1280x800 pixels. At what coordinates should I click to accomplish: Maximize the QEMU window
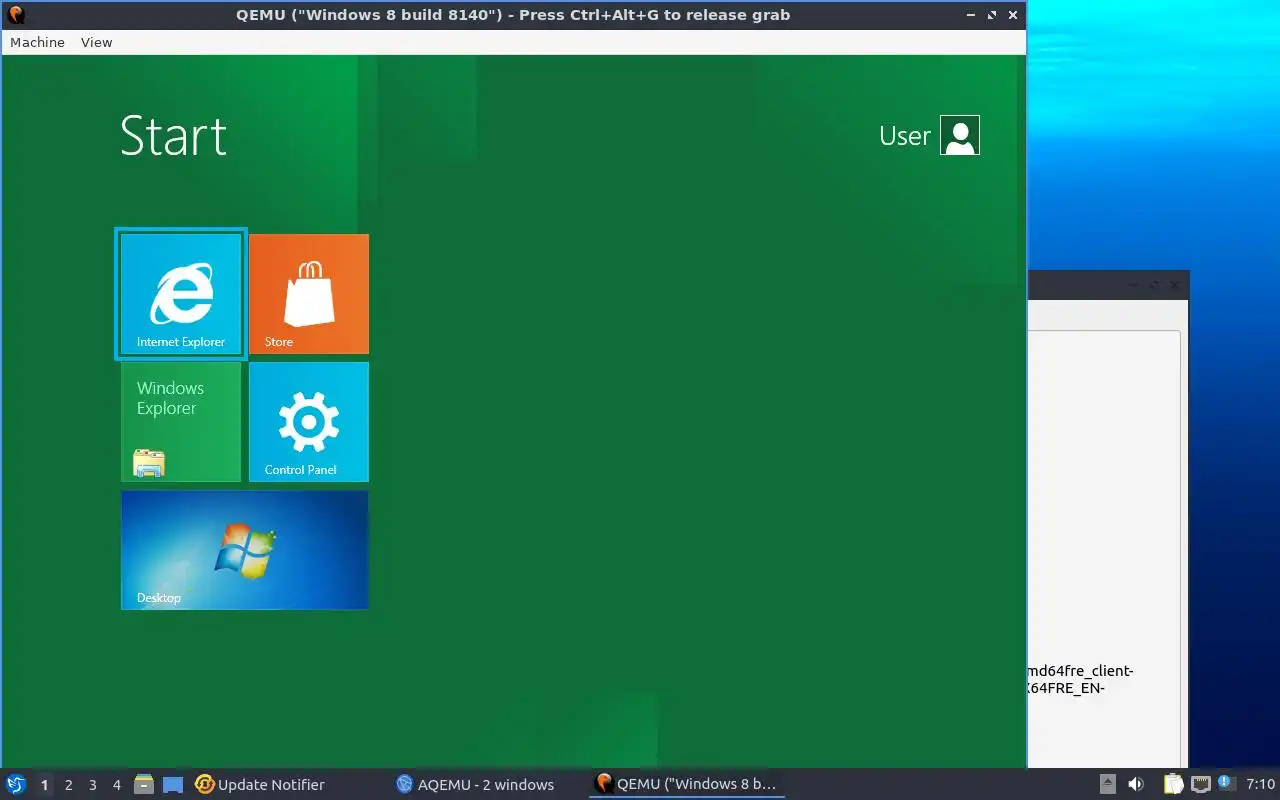click(992, 15)
